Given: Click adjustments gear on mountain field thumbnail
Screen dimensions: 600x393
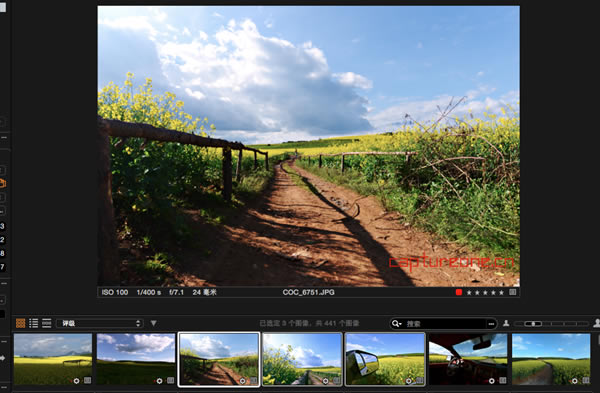Looking at the screenshot, I should [76, 381].
